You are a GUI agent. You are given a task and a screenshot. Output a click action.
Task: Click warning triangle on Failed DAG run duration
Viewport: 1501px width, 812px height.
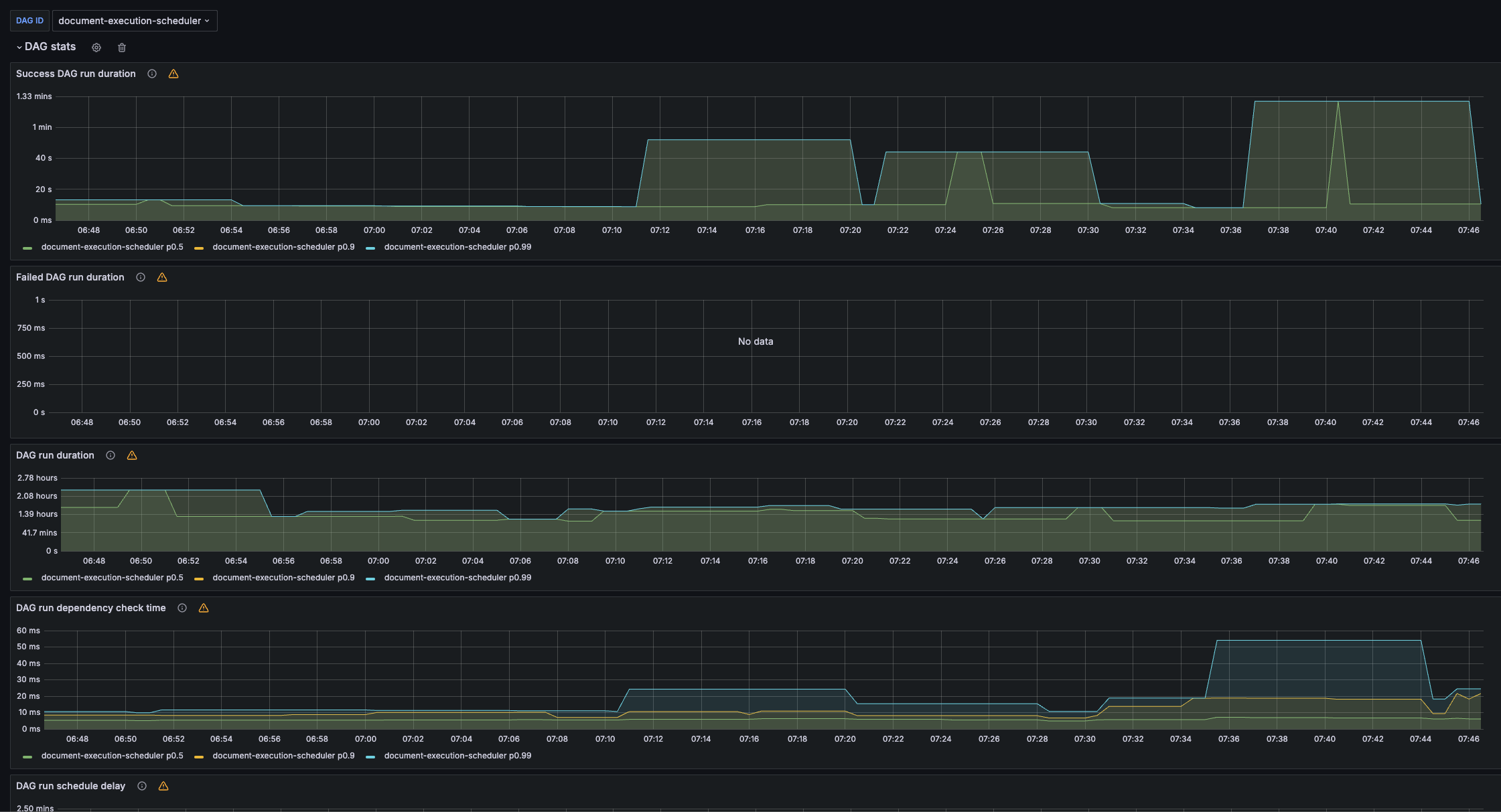162,277
